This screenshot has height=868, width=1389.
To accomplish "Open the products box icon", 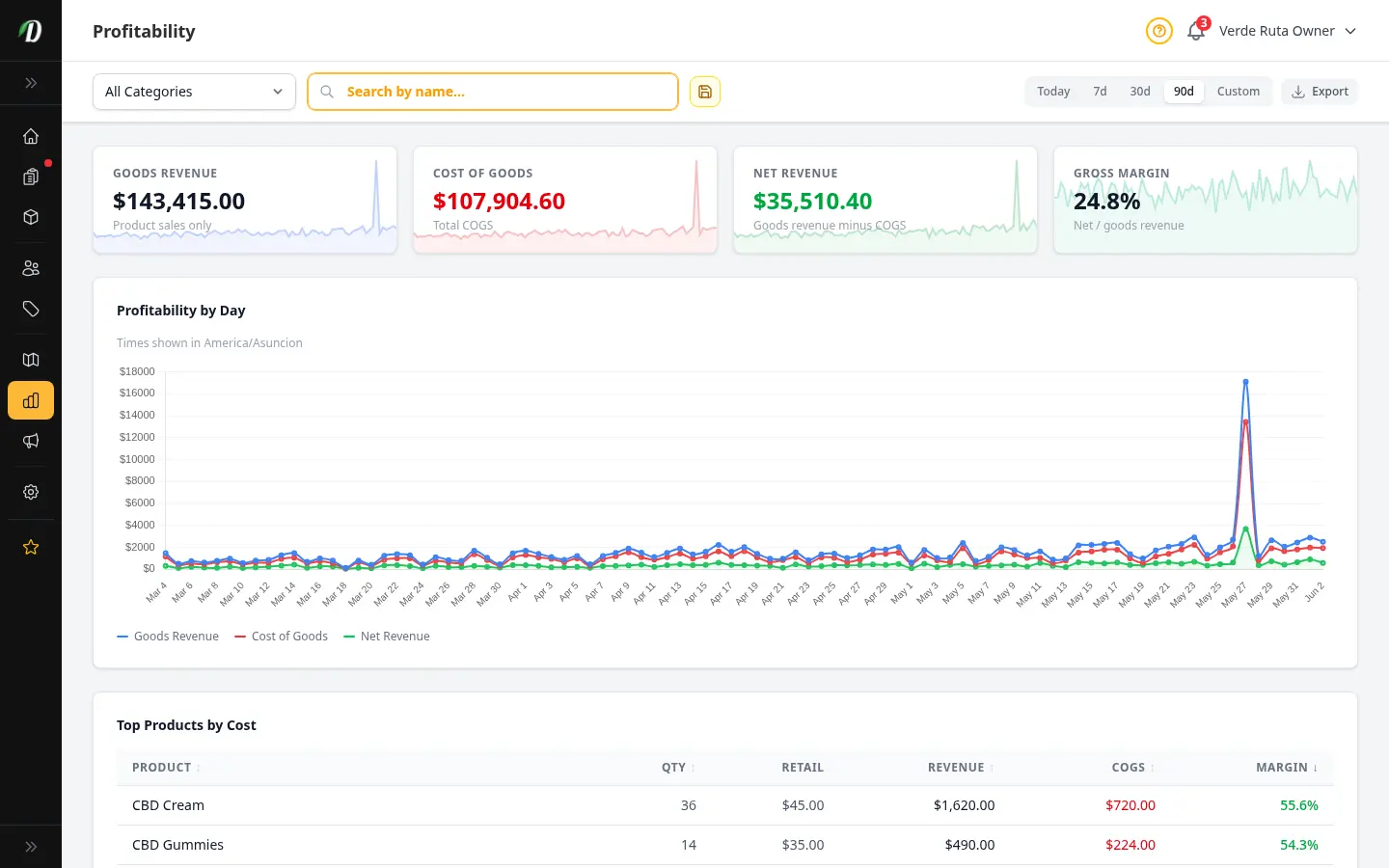I will point(31,217).
